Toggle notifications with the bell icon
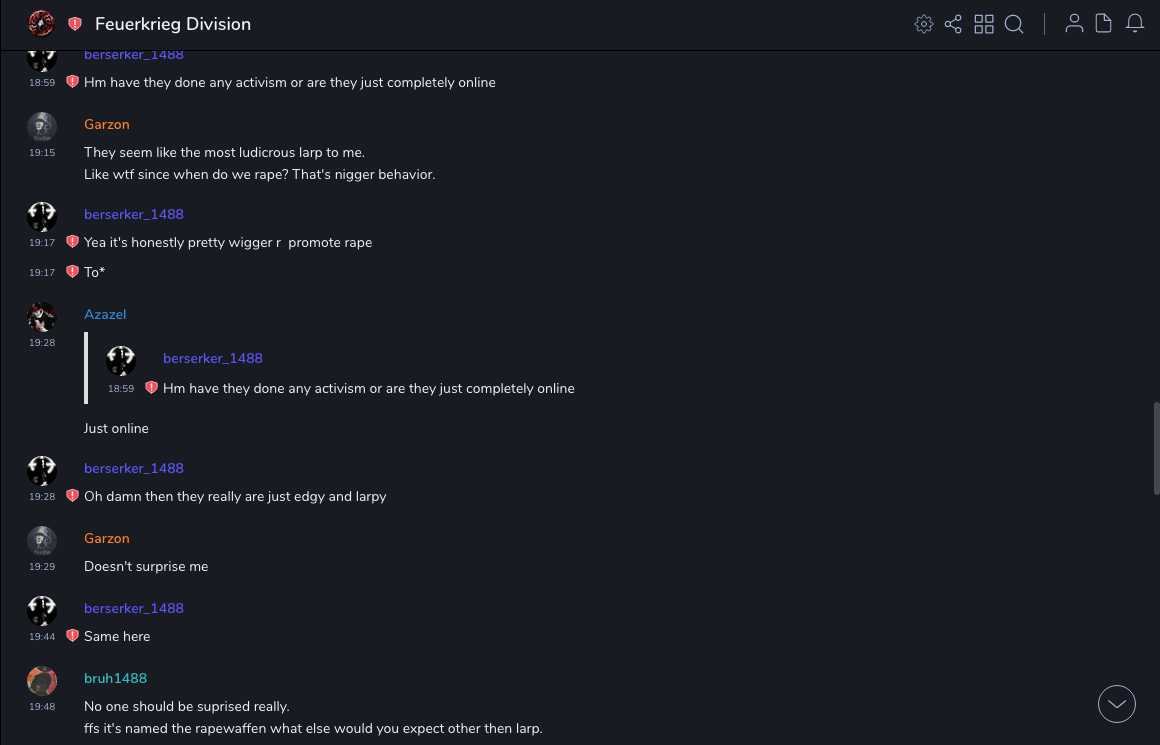Image resolution: width=1160 pixels, height=745 pixels. click(1135, 24)
